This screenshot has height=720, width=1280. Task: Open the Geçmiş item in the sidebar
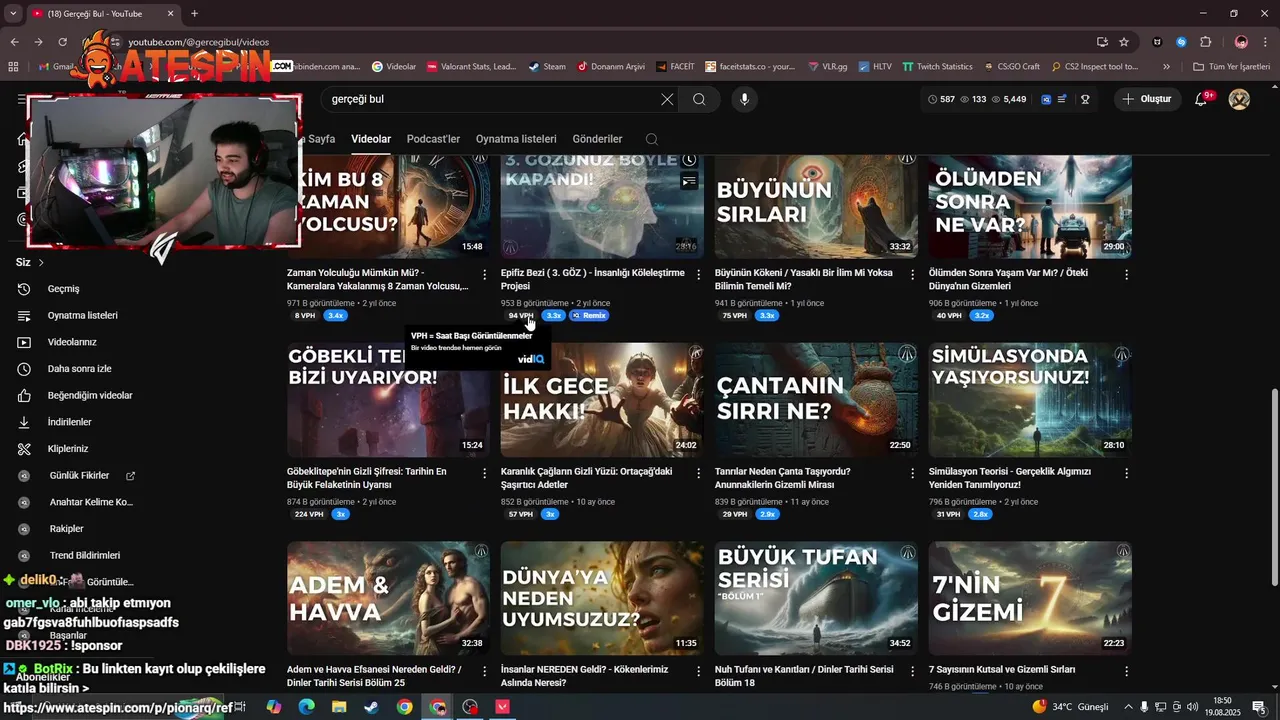63,289
